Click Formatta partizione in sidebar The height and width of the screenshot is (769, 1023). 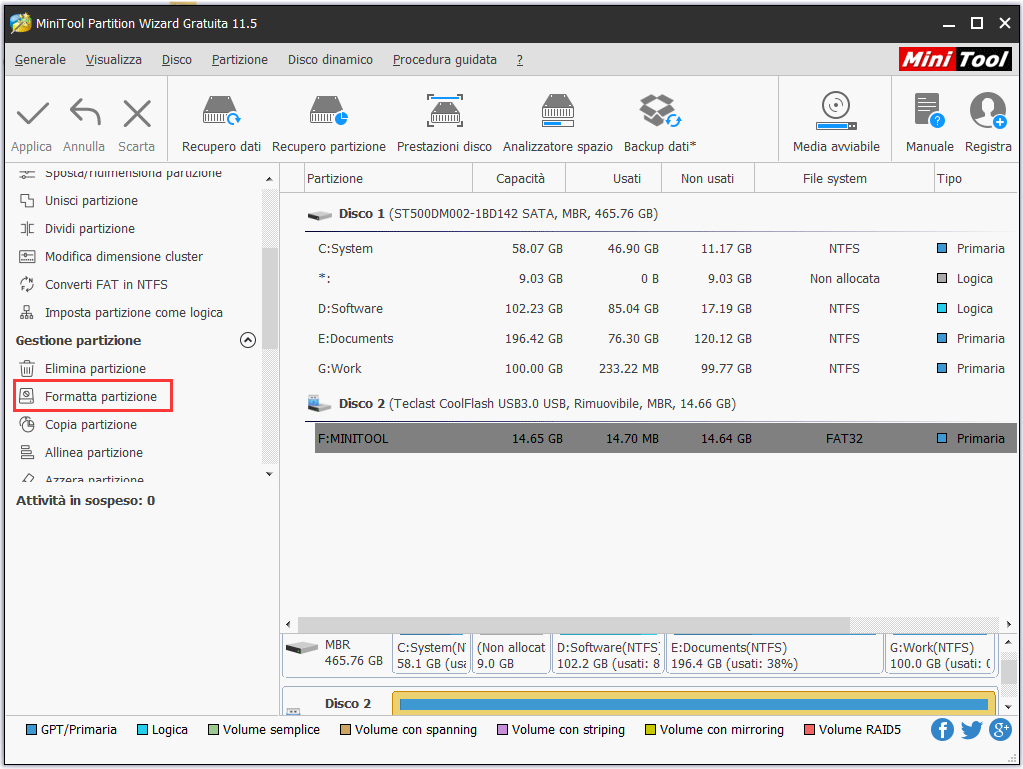[100, 397]
